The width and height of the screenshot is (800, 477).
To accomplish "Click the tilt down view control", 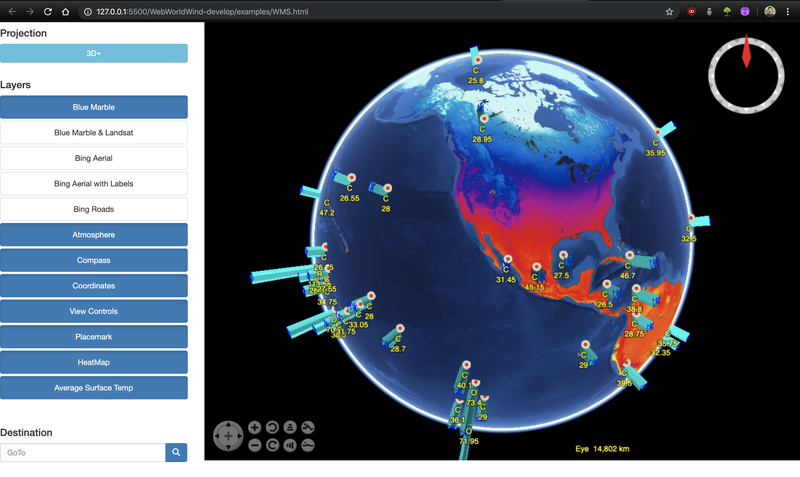I will pos(290,445).
